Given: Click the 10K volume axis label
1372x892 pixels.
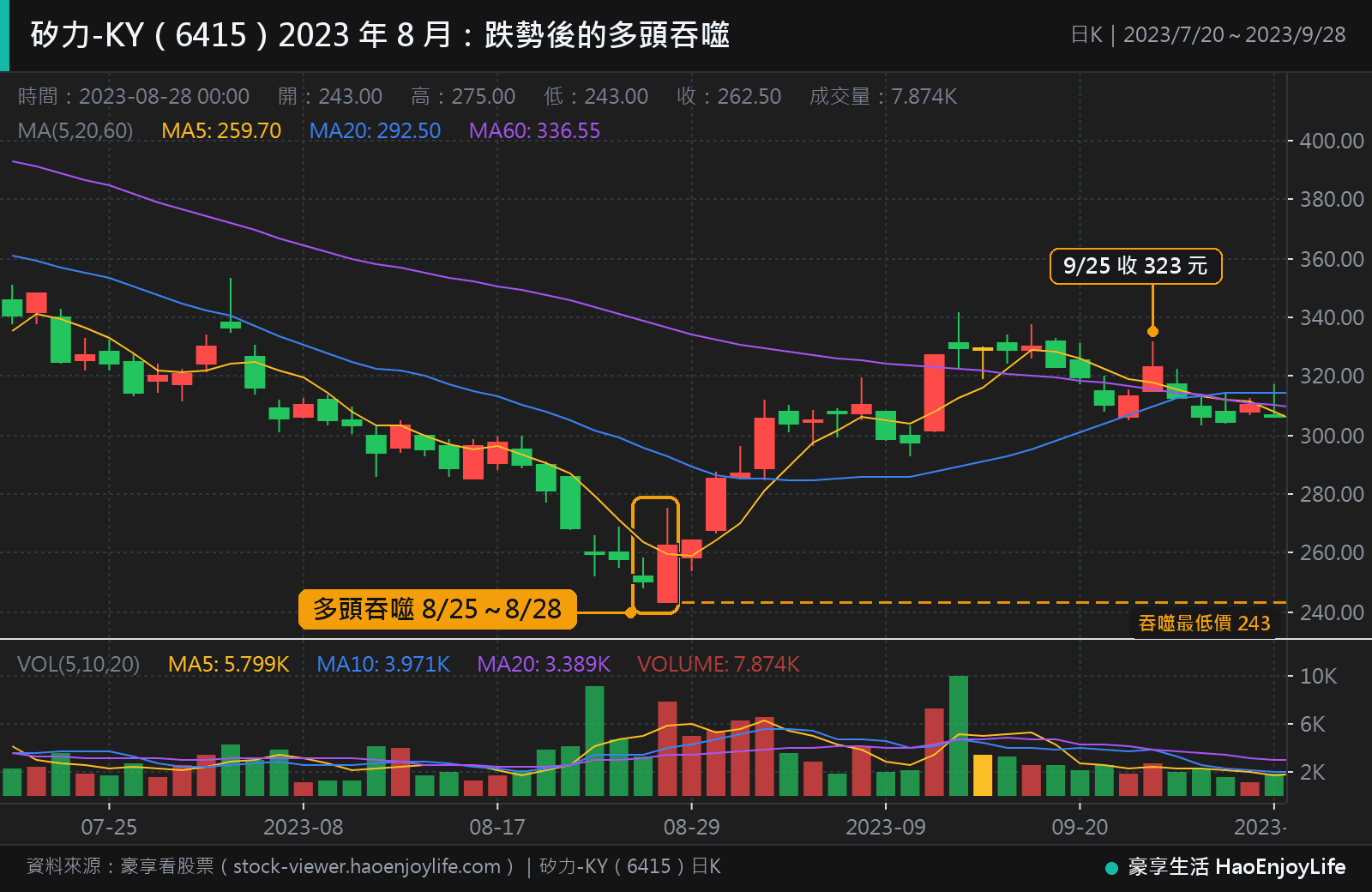Looking at the screenshot, I should click(x=1318, y=676).
